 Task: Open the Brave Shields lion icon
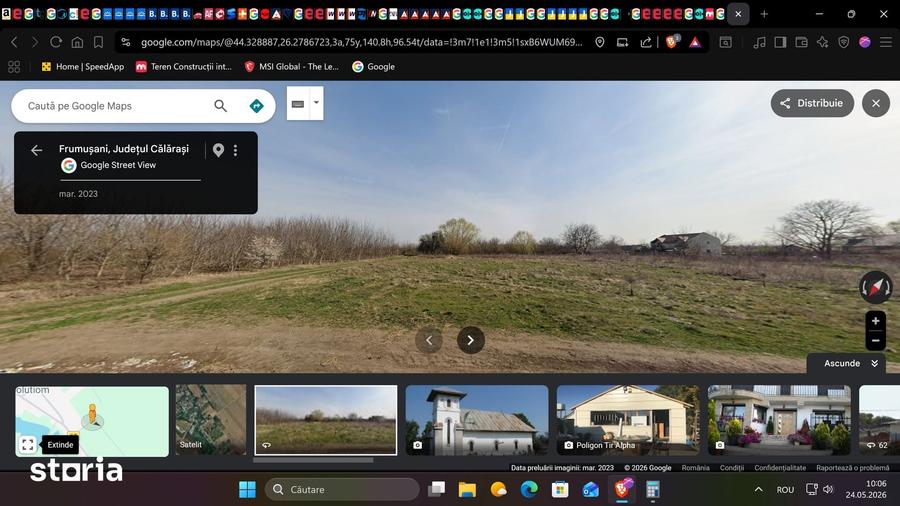(x=672, y=42)
